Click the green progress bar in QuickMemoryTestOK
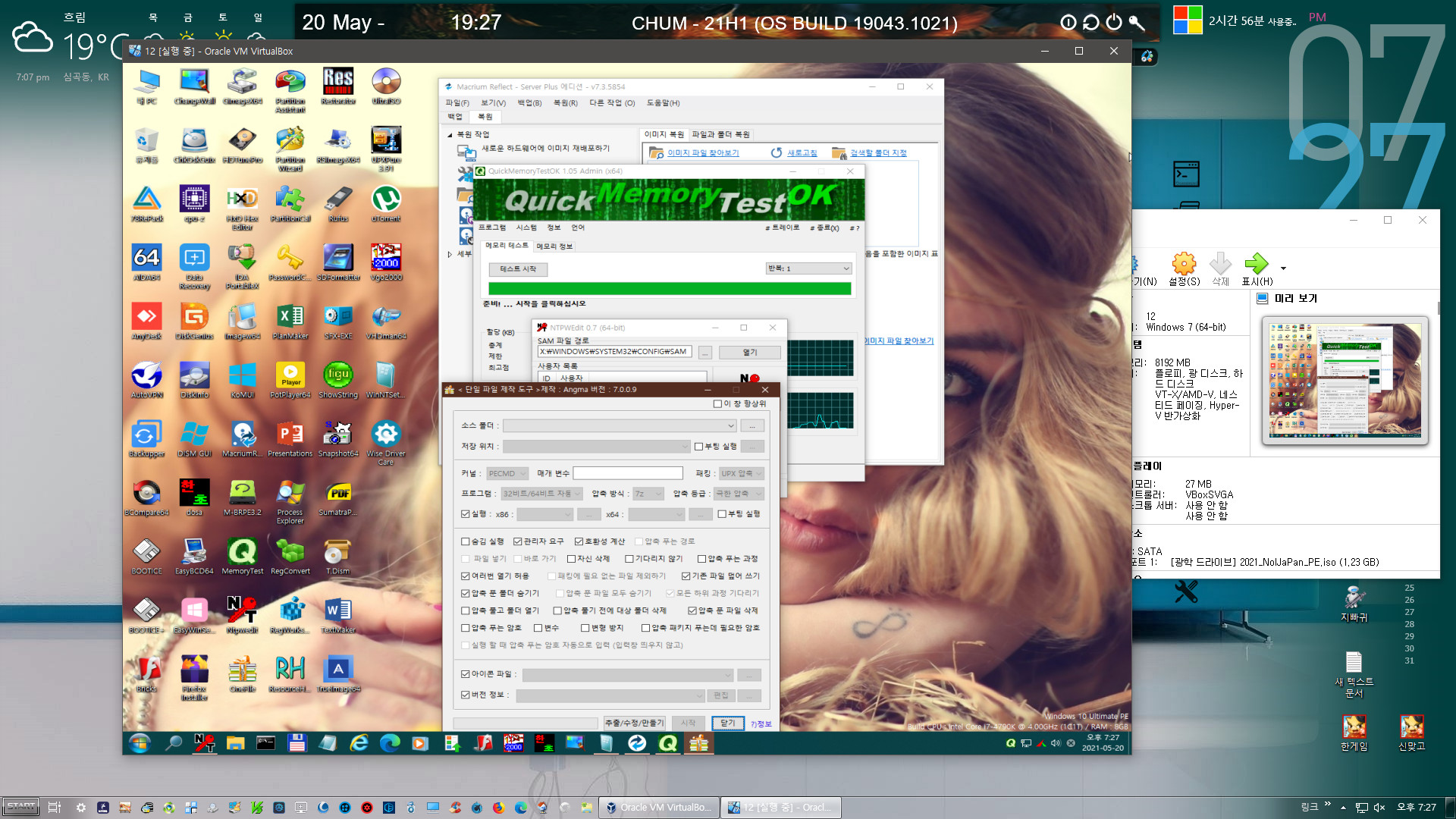Image resolution: width=1456 pixels, height=819 pixels. pos(670,289)
